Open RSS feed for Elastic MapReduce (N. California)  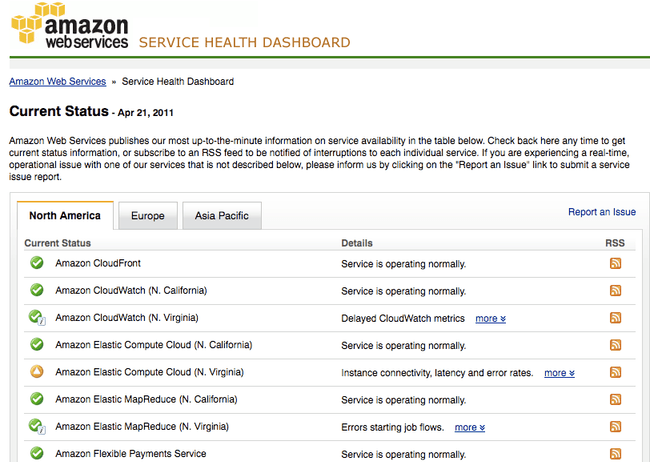[x=616, y=399]
